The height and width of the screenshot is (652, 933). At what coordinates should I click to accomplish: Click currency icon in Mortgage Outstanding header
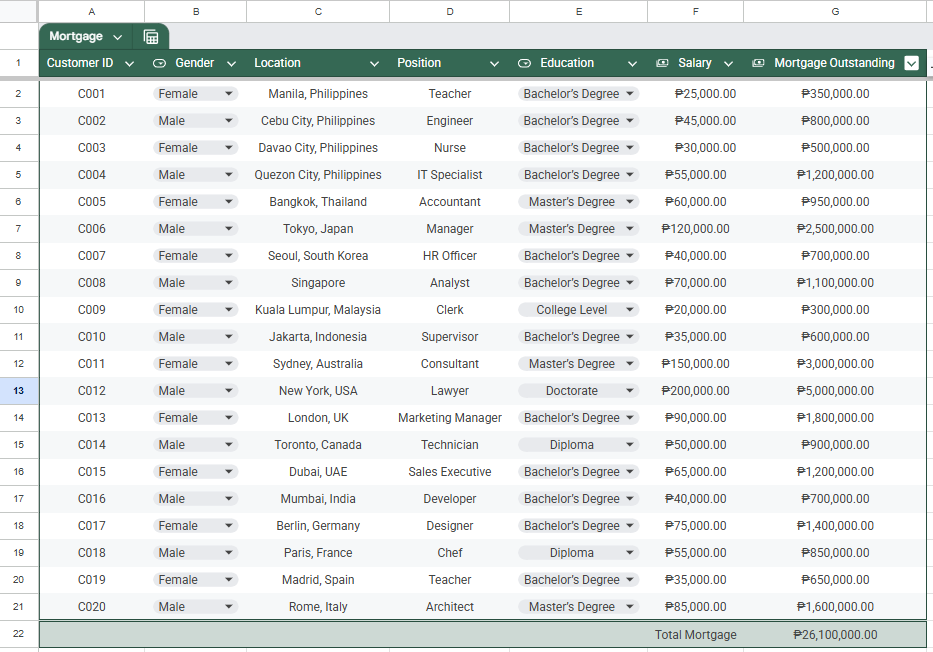coord(758,63)
